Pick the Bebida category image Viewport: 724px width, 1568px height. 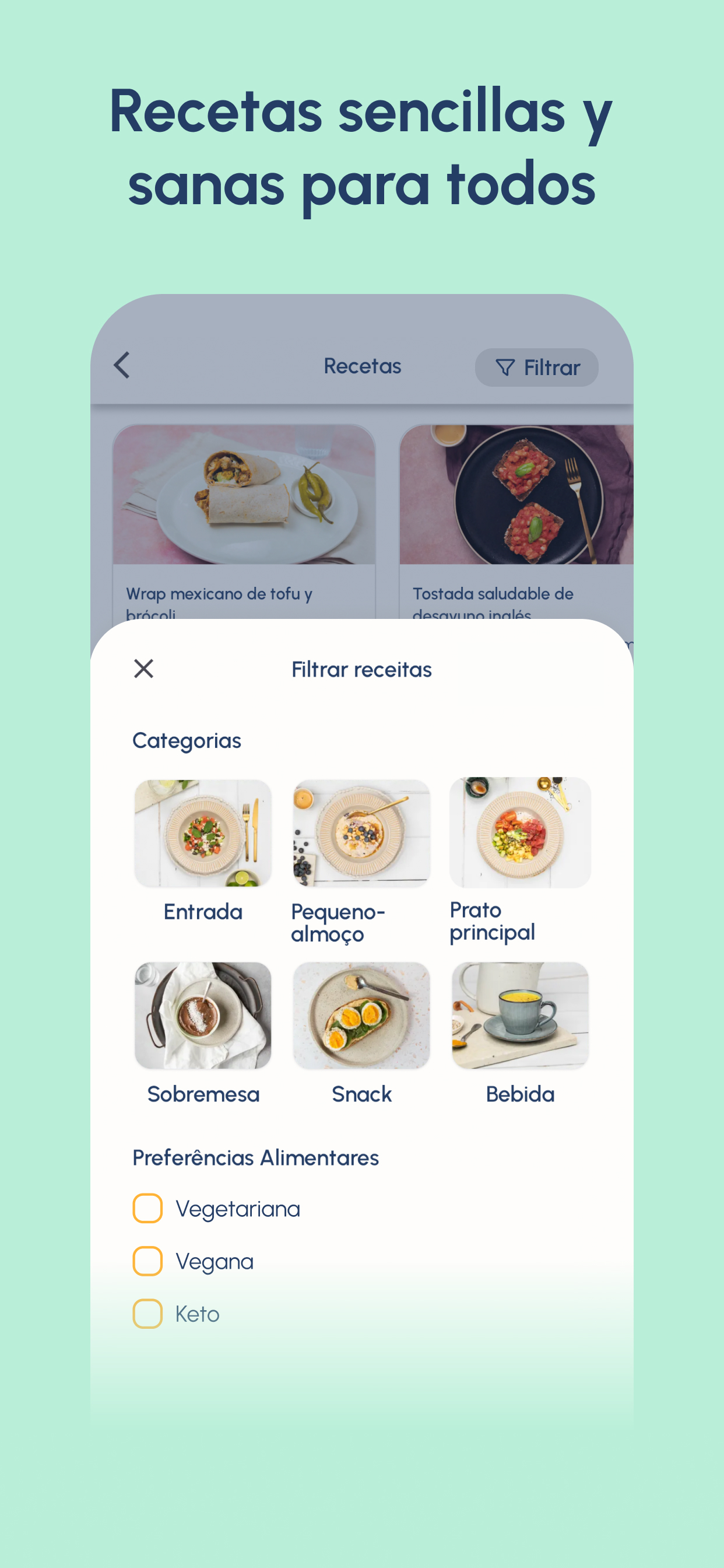tap(520, 1016)
